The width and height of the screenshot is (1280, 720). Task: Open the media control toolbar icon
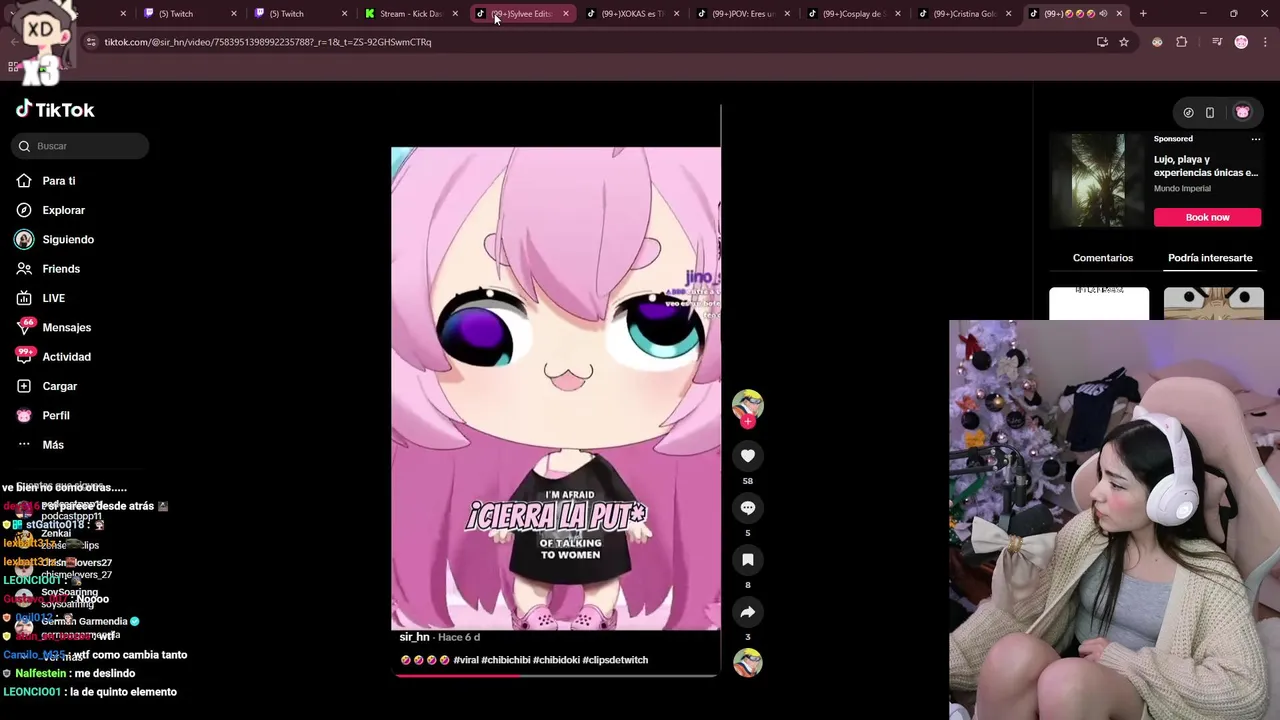coord(1216,42)
